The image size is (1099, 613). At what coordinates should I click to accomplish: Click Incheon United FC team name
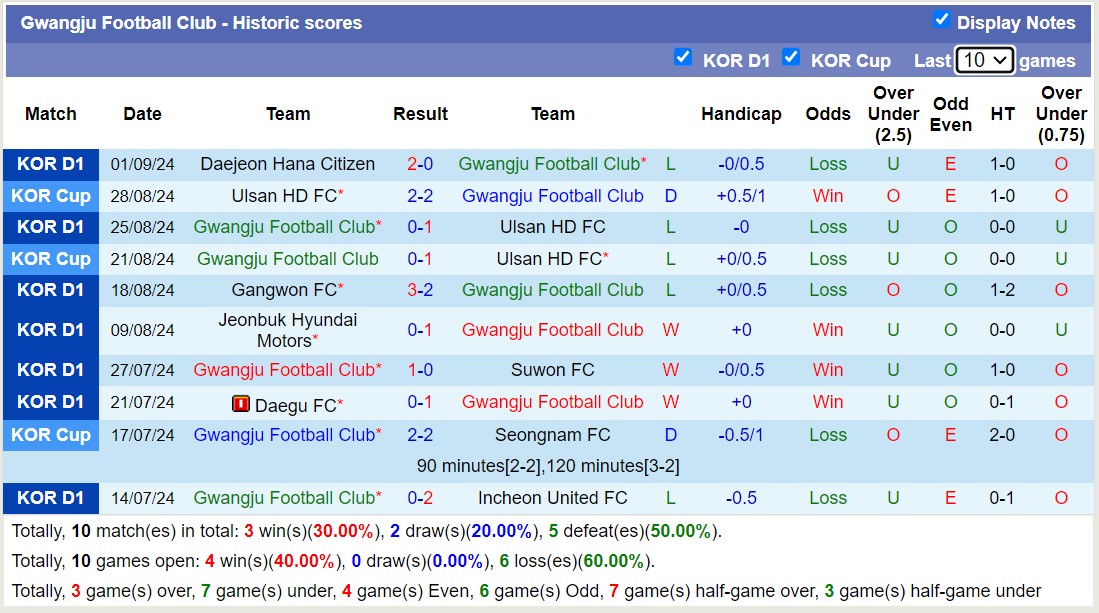553,498
